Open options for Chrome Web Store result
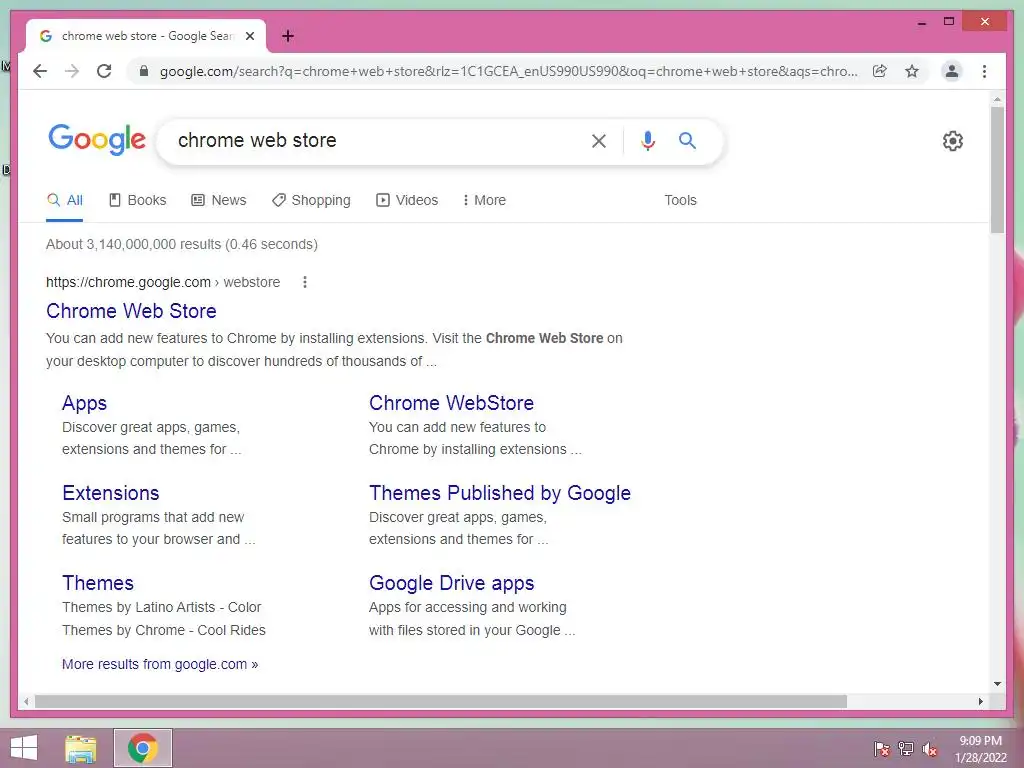The width and height of the screenshot is (1024, 768). coord(305,282)
